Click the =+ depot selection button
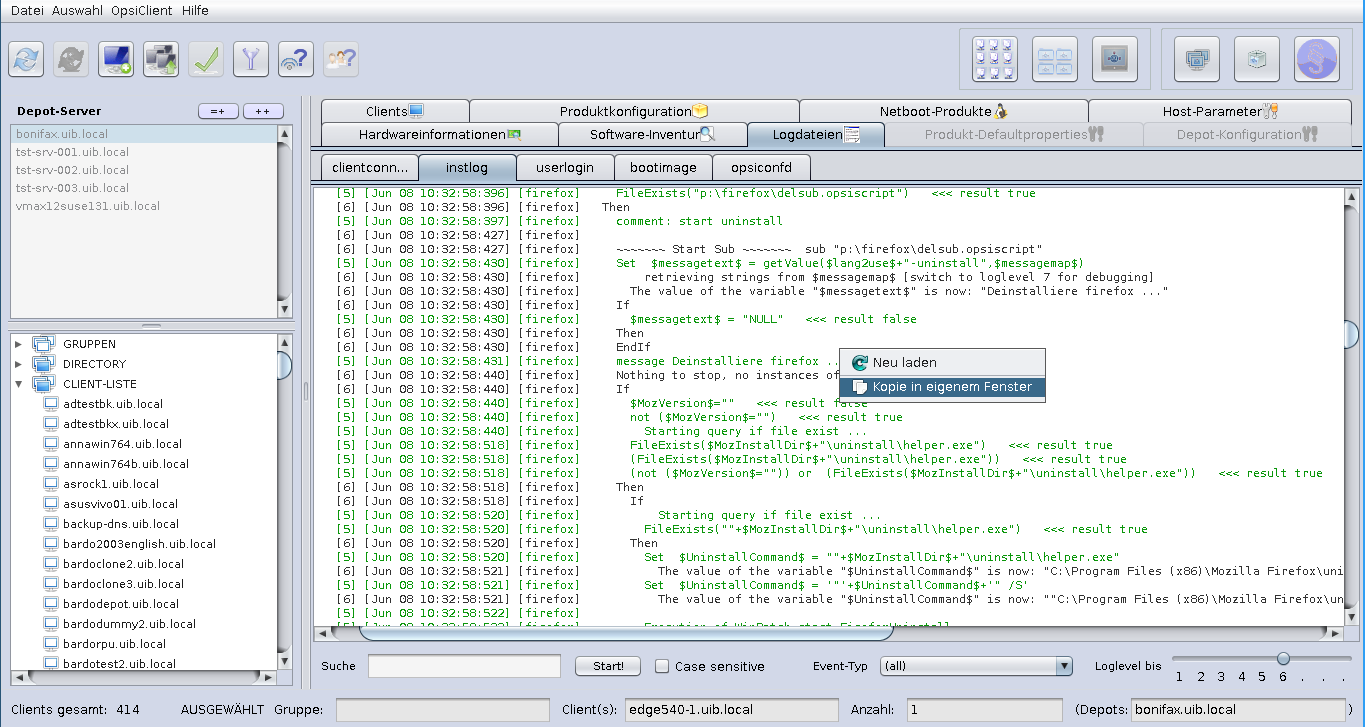The height and width of the screenshot is (727, 1365). coord(217,111)
